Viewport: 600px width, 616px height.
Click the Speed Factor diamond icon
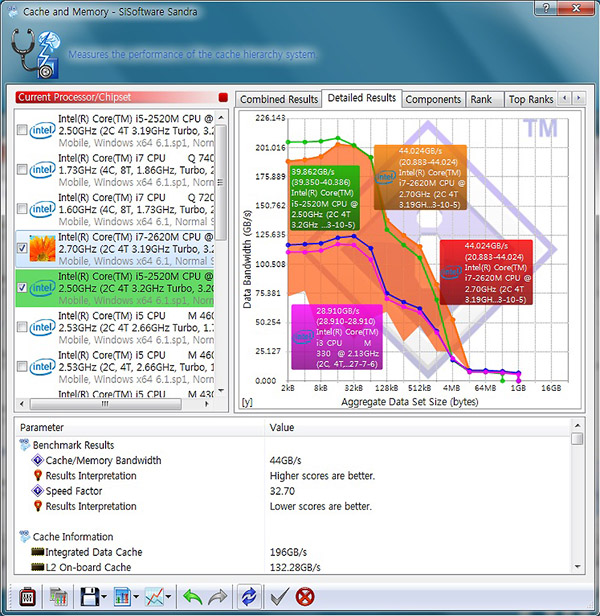pyautogui.click(x=37, y=491)
